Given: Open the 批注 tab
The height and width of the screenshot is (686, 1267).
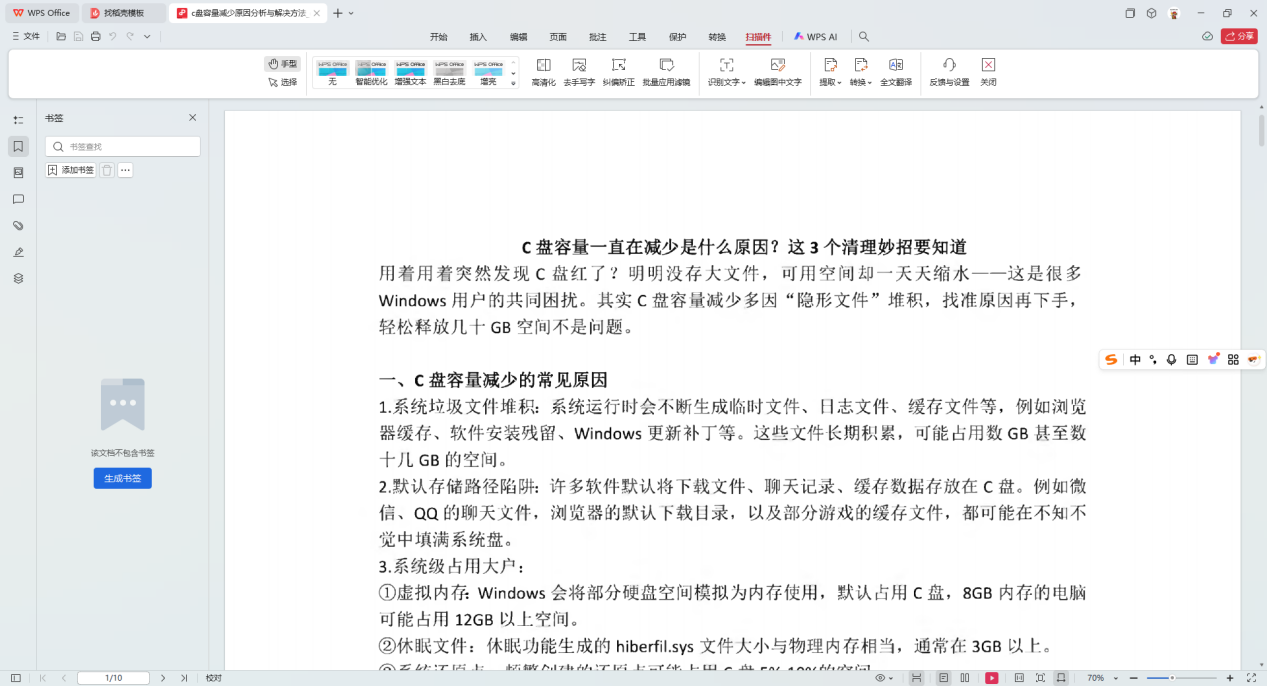Looking at the screenshot, I should (x=598, y=37).
